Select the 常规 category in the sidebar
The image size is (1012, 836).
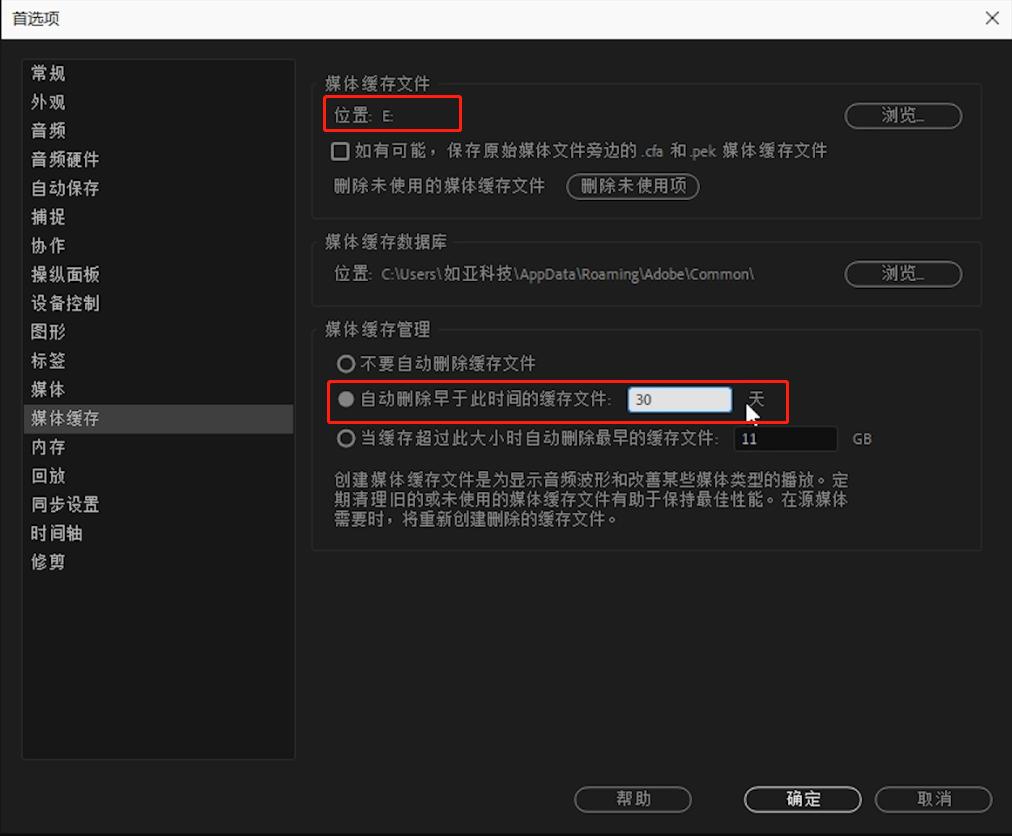(x=46, y=73)
